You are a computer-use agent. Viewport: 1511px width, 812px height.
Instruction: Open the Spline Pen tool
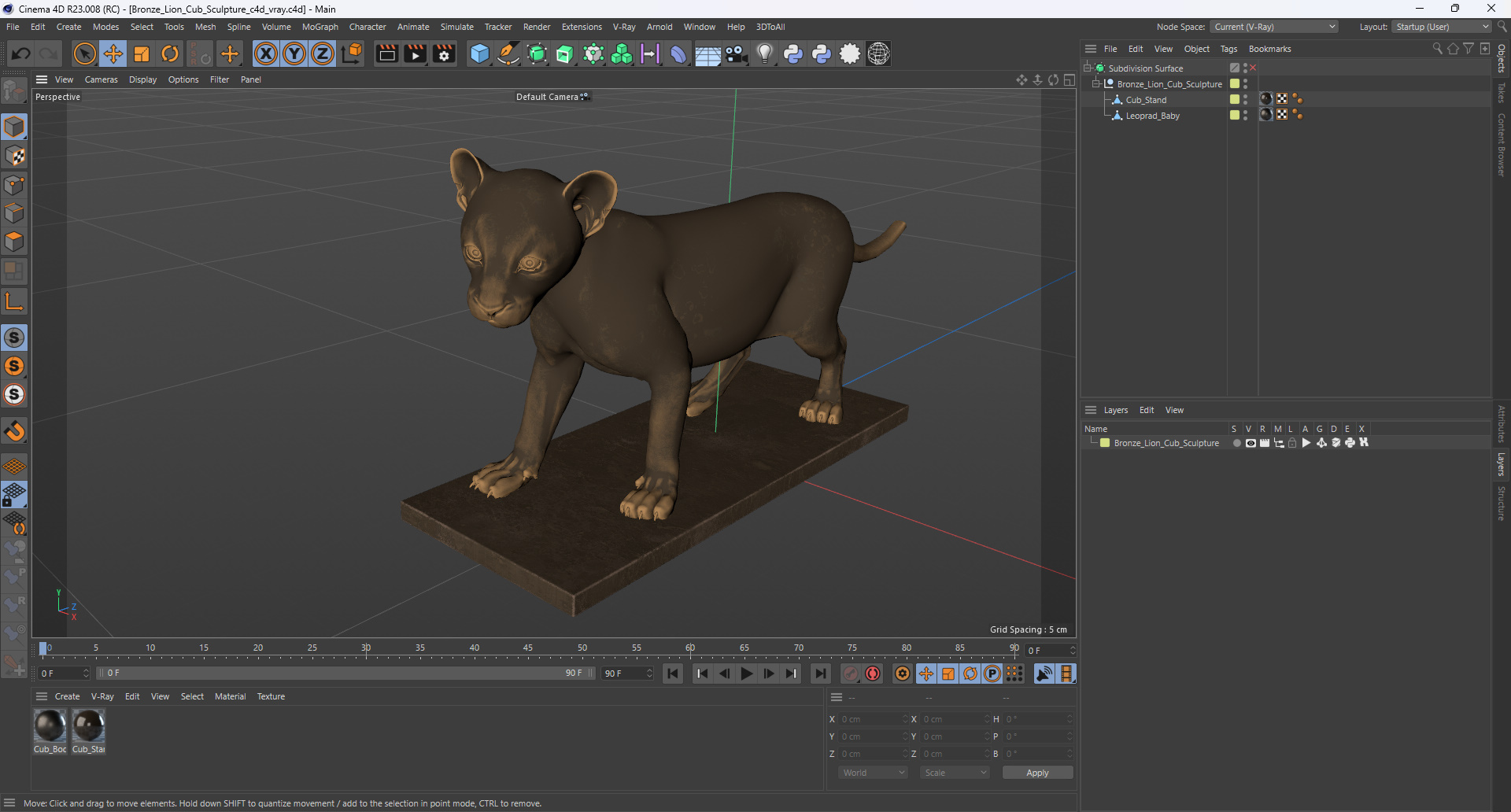point(508,54)
